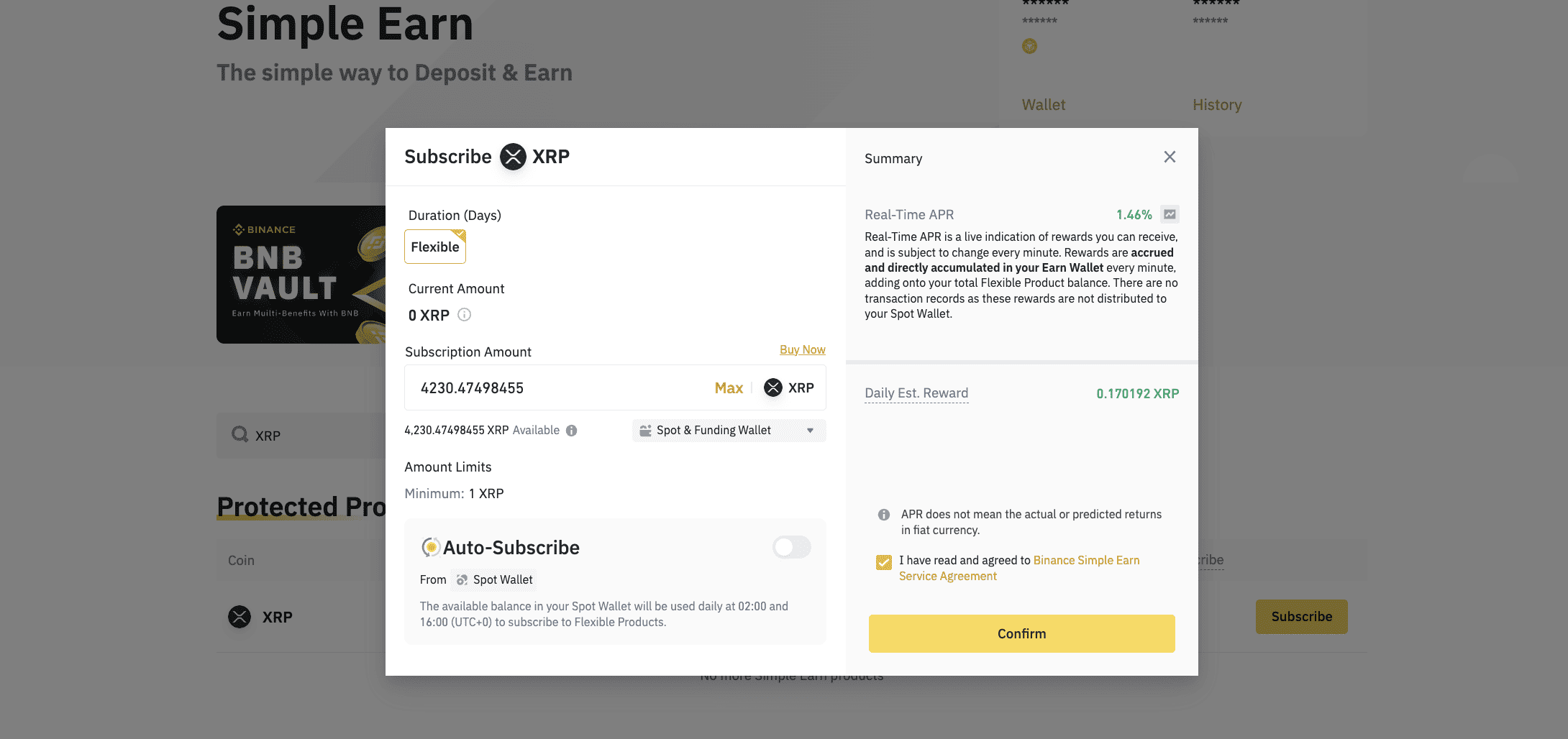Screen dimensions: 1568x739
Task: Click the XRP coin icon in header
Action: [x=513, y=157]
